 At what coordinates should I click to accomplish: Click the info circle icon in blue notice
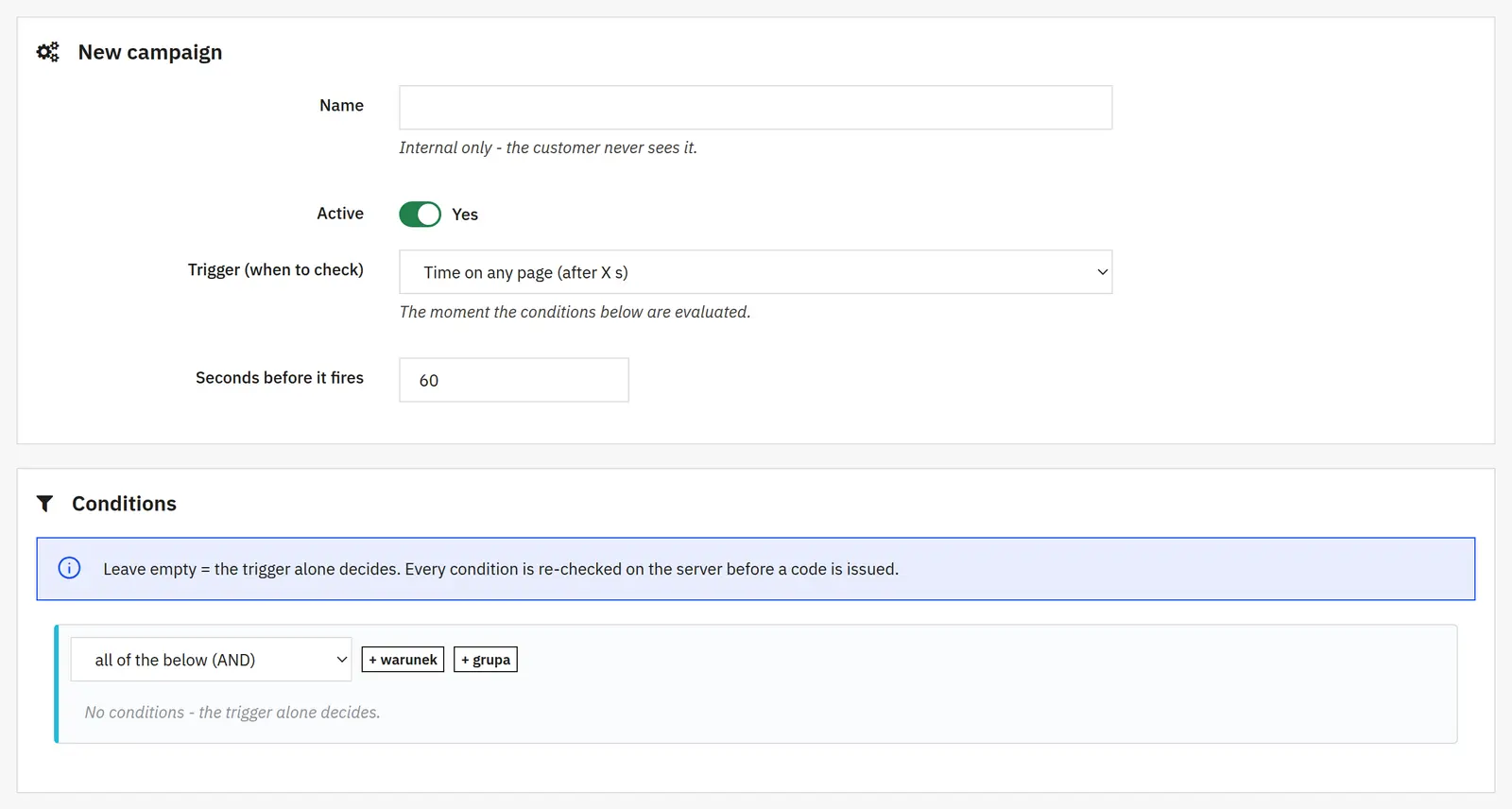pos(69,568)
